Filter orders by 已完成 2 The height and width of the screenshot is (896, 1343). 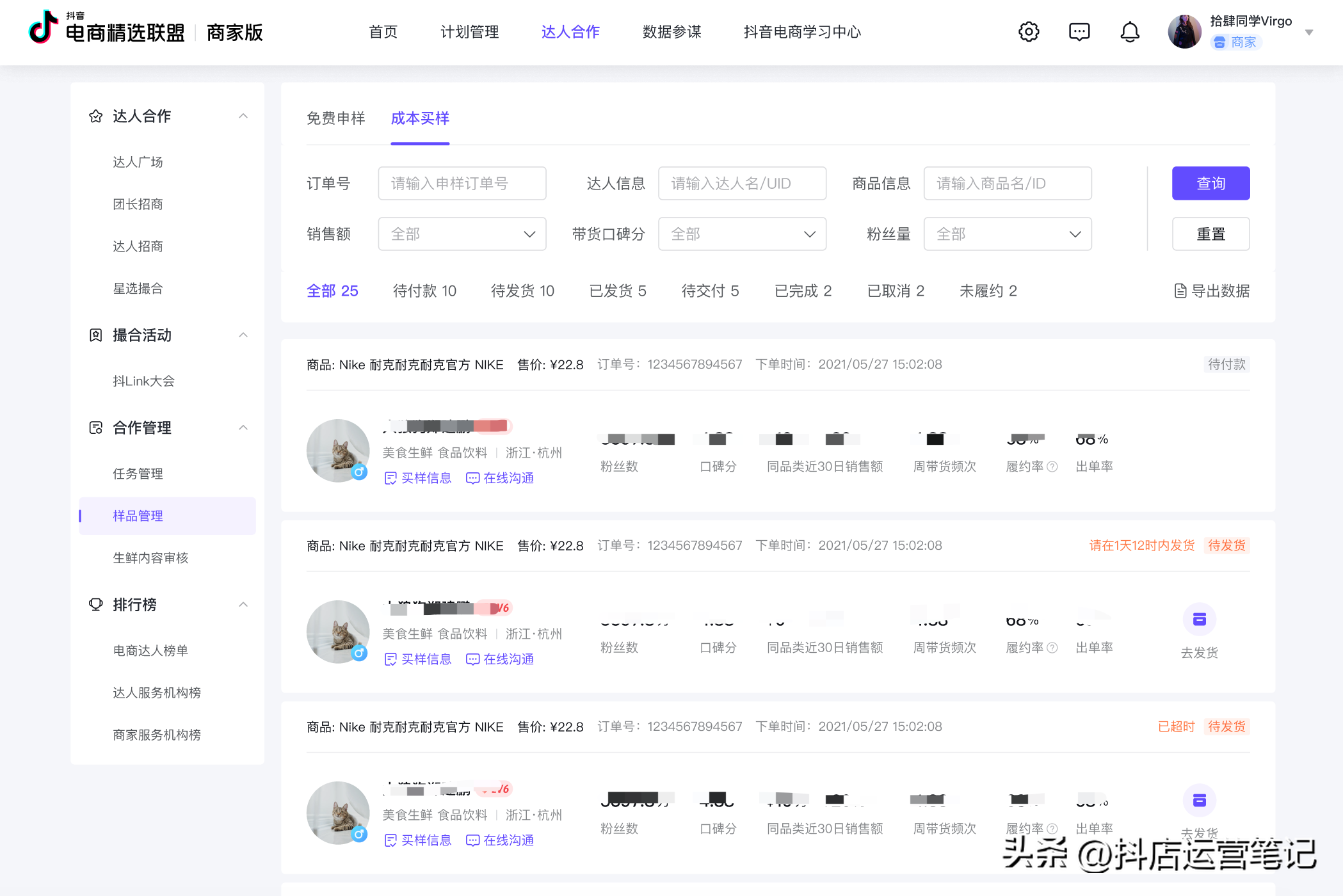(803, 291)
